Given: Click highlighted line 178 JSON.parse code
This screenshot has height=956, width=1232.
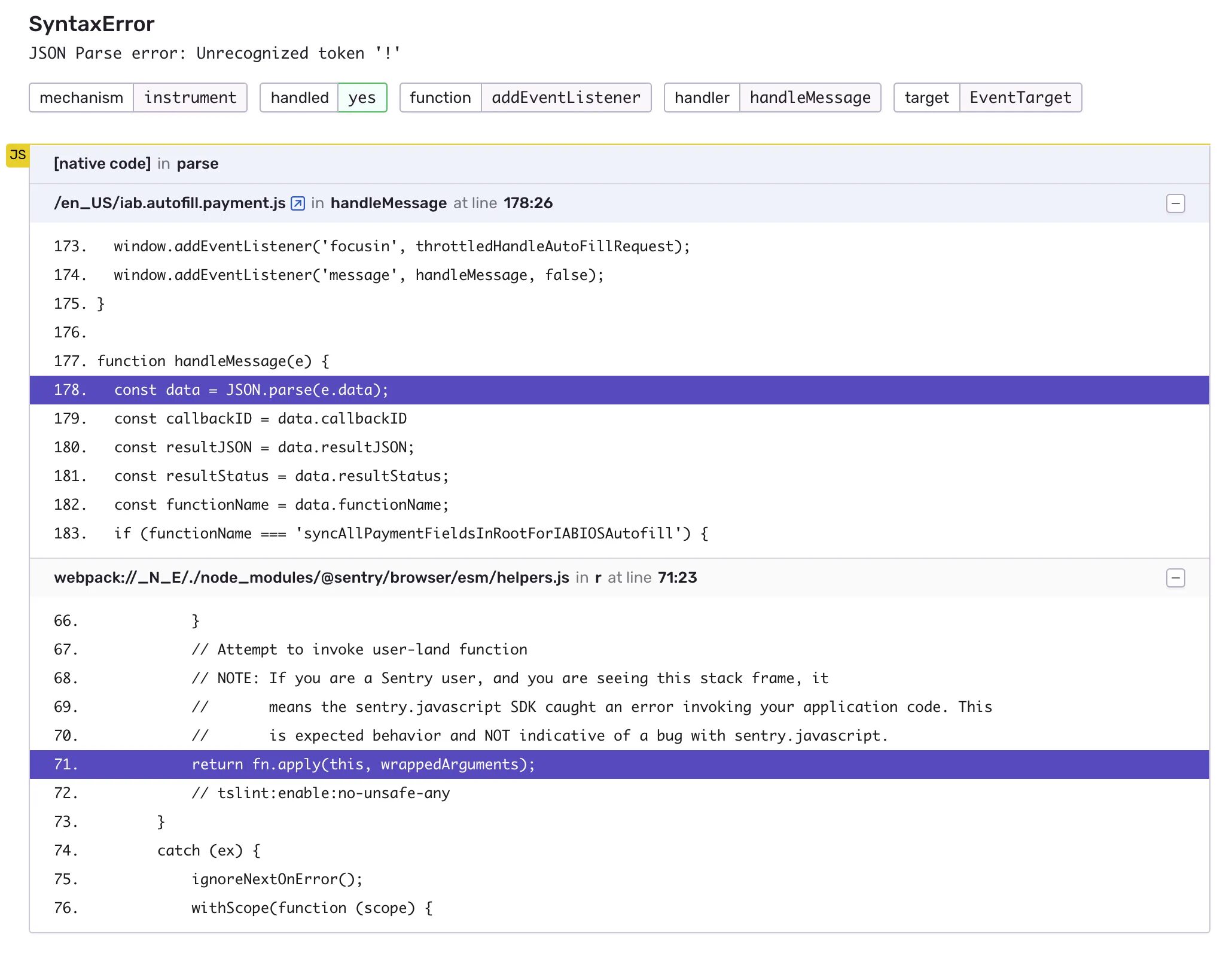Looking at the screenshot, I should 251,390.
